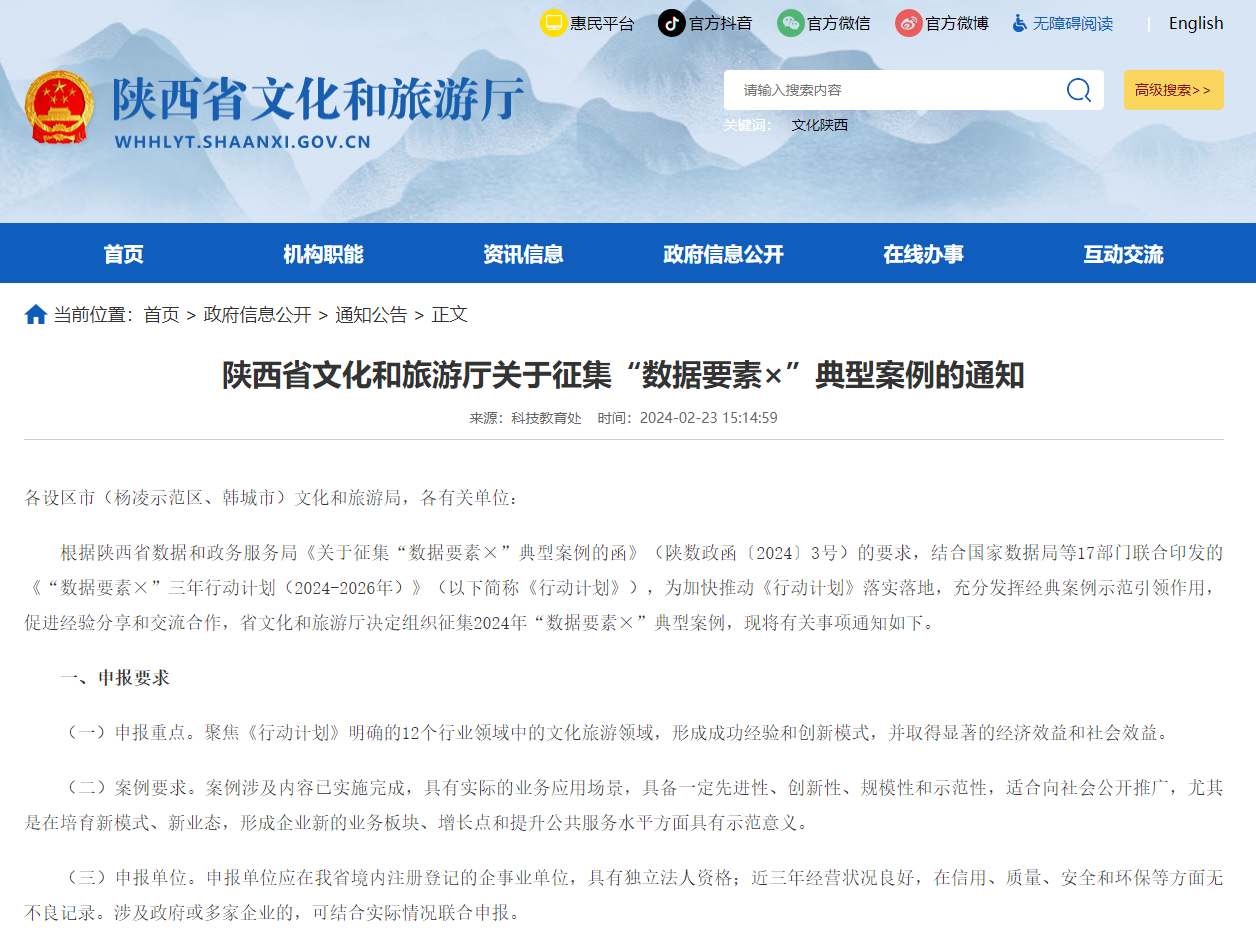Click the 惠民平台 yellow icon
This screenshot has width=1256, height=934.
553,23
